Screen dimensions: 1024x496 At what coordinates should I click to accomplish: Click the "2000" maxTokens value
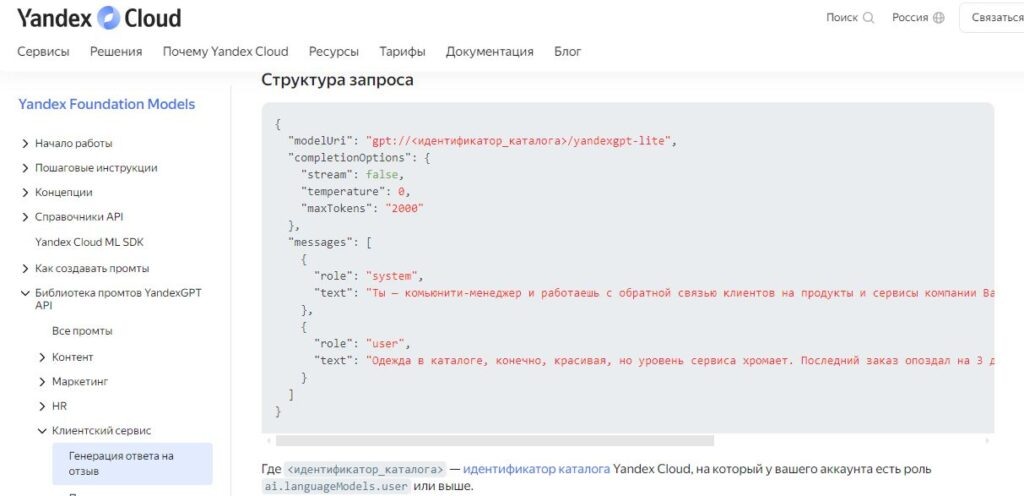405,209
